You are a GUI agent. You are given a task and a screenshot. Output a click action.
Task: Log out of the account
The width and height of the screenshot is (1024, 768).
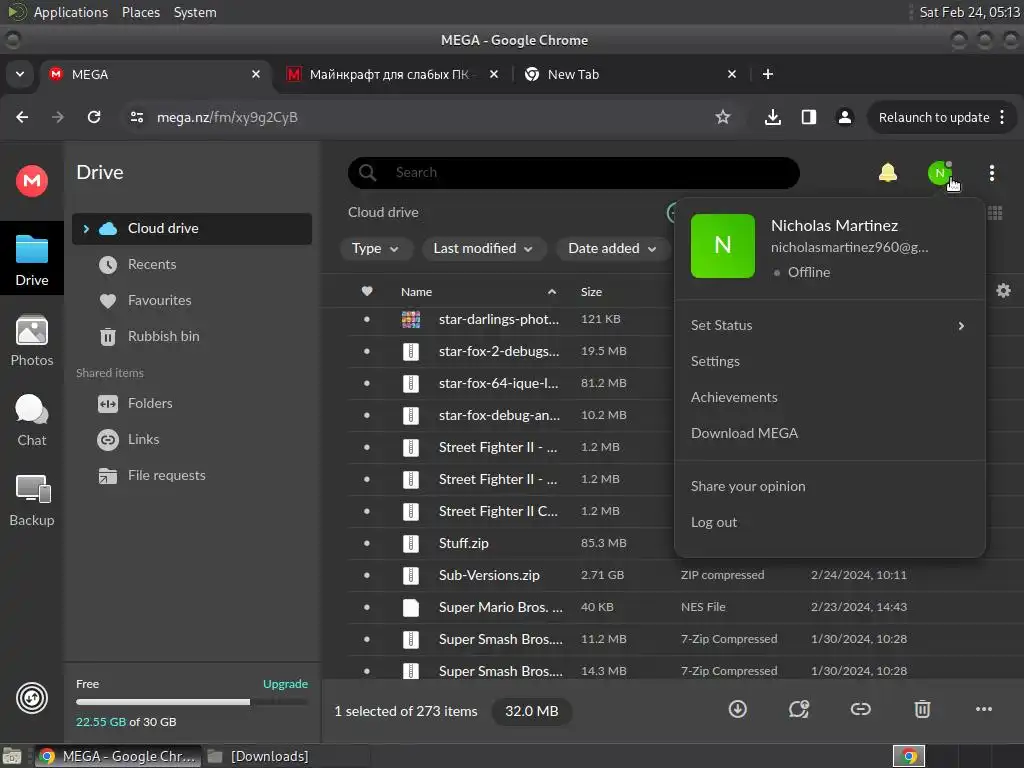(714, 522)
